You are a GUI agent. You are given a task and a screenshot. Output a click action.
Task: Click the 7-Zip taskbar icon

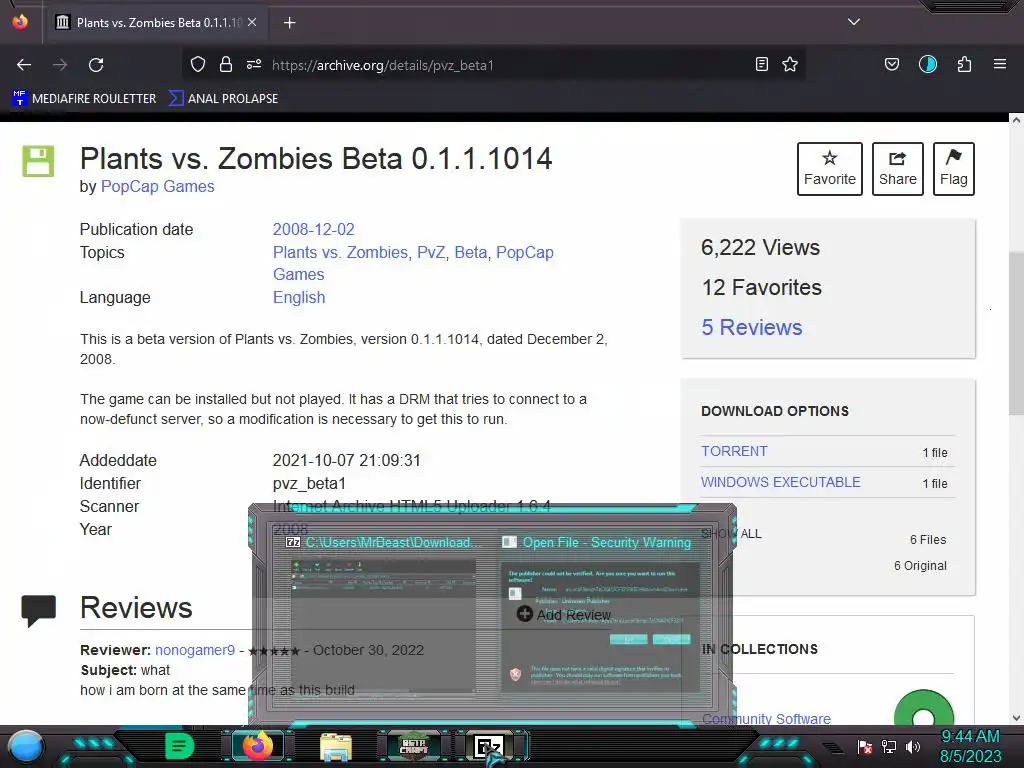tap(489, 746)
